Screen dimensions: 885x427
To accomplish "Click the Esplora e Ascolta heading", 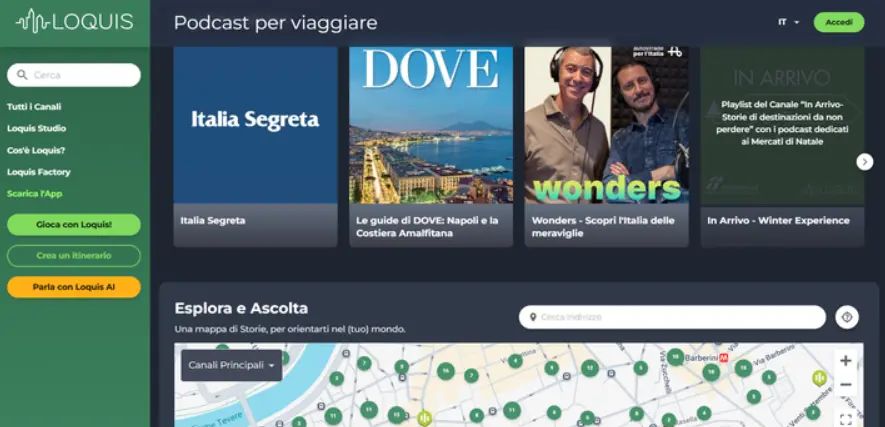I will point(241,309).
